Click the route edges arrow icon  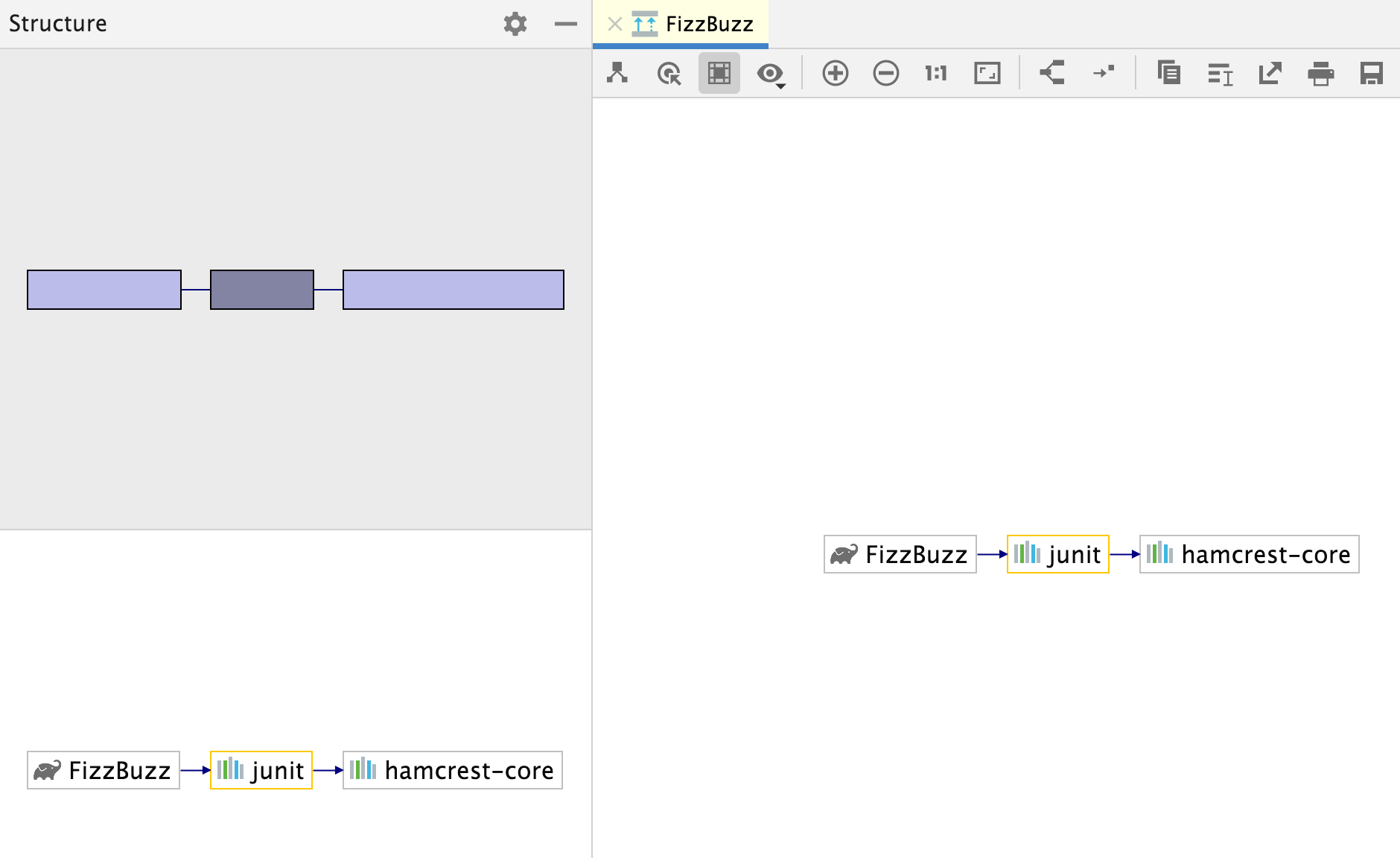(x=1103, y=73)
